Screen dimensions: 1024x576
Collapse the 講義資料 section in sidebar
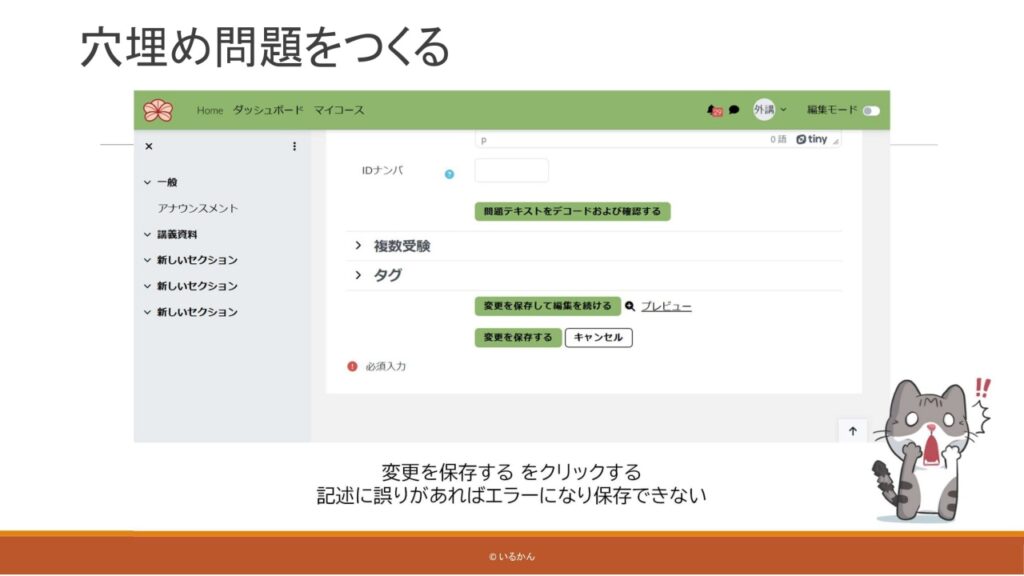[x=148, y=234]
